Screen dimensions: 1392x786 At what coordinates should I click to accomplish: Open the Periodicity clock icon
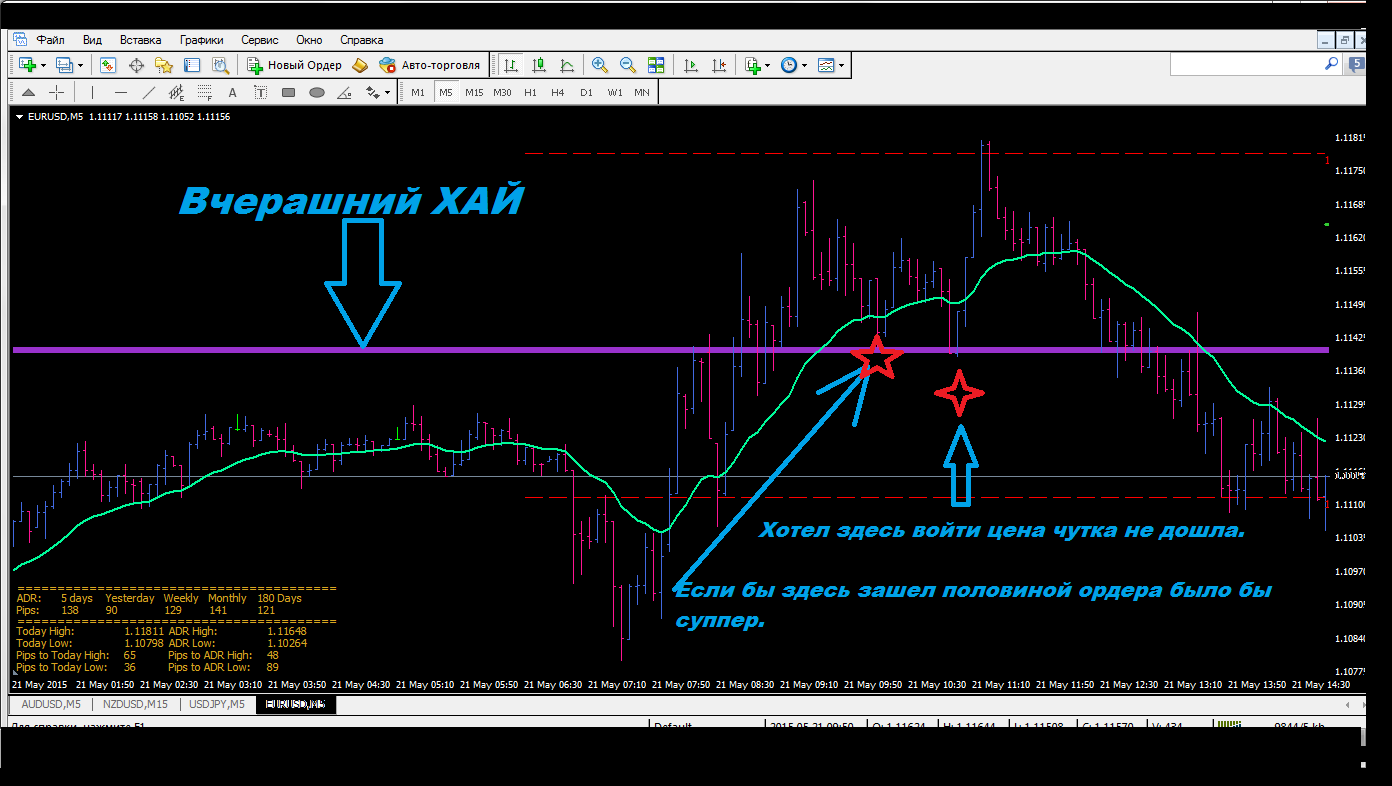click(788, 65)
